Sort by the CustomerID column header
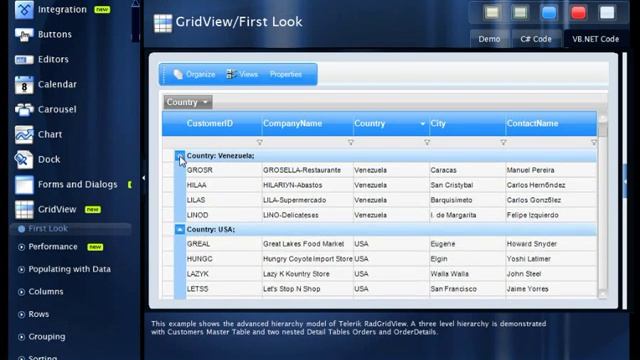Viewport: 640px width, 360px height. tap(210, 123)
